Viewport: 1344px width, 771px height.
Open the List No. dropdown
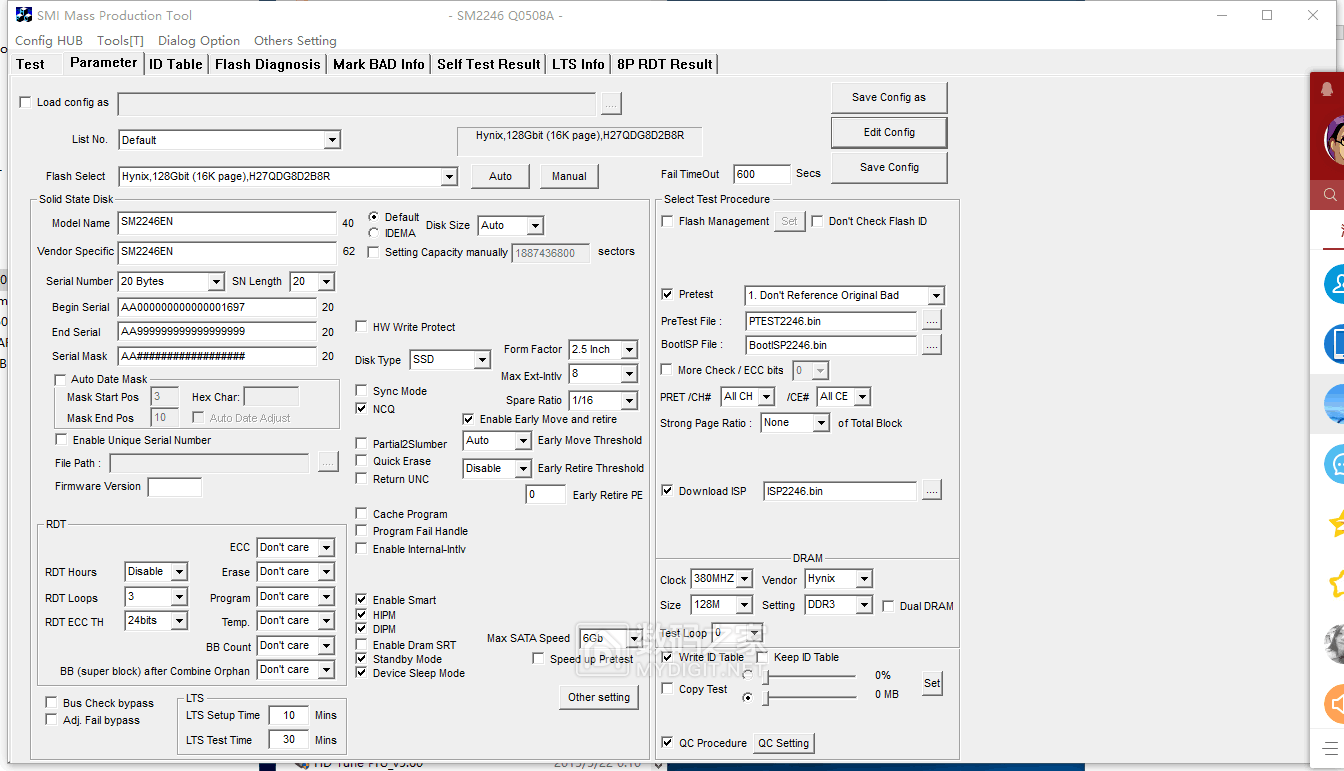point(332,140)
